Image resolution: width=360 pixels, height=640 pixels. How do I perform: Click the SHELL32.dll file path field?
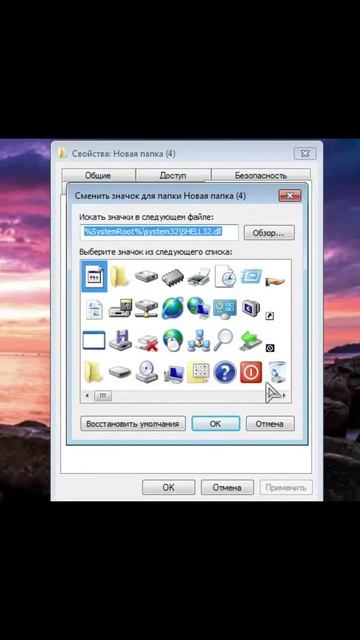[159, 232]
